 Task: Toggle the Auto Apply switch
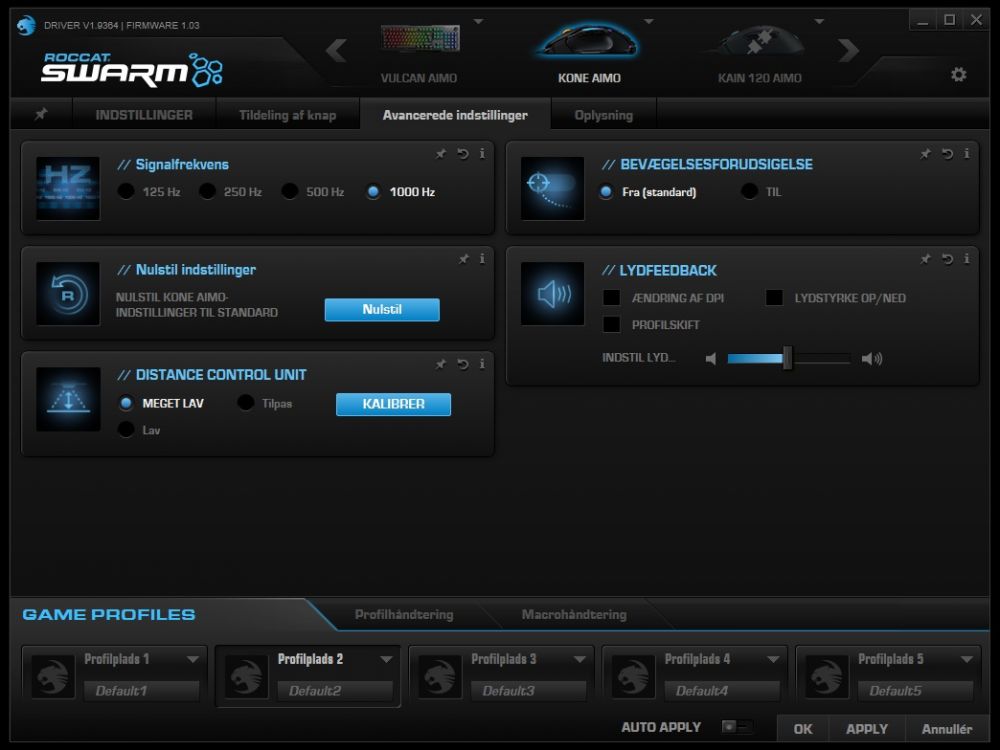click(737, 726)
